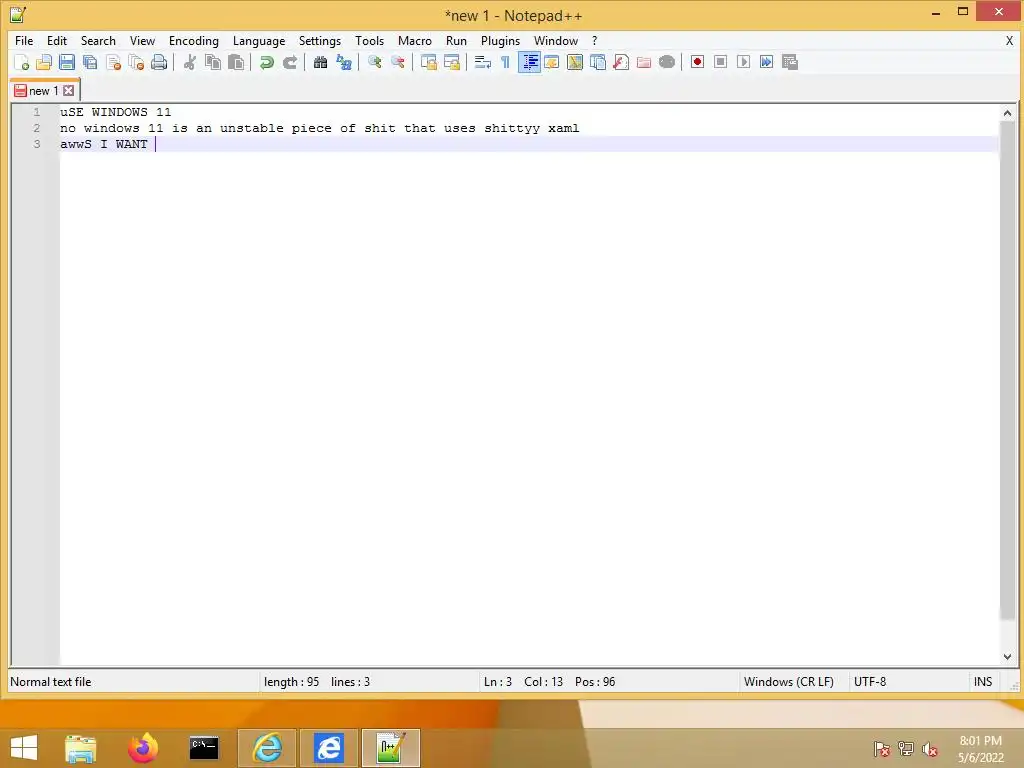
Task: Click the Replace toolbar icon
Action: [344, 62]
